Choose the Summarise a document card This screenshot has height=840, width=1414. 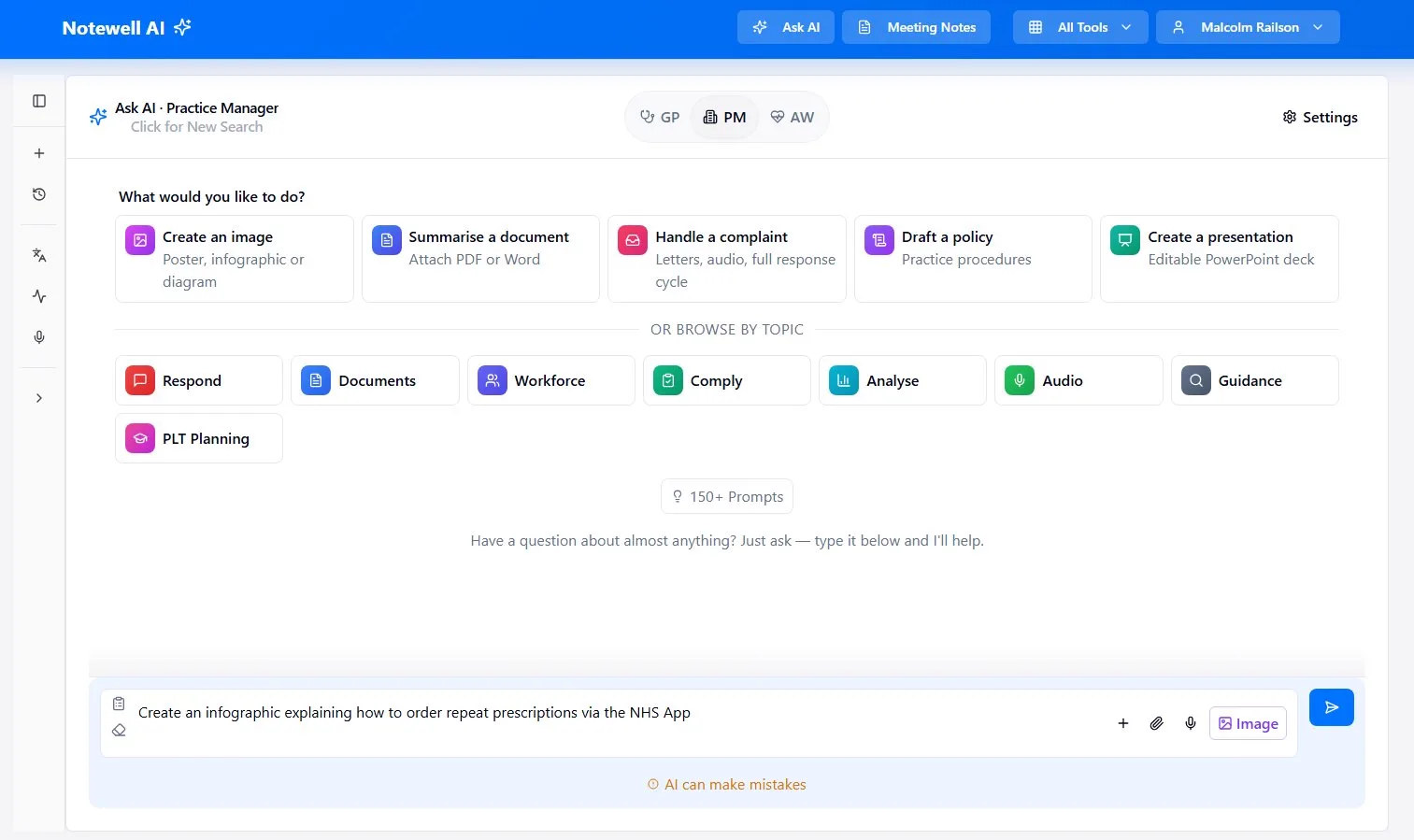[480, 259]
